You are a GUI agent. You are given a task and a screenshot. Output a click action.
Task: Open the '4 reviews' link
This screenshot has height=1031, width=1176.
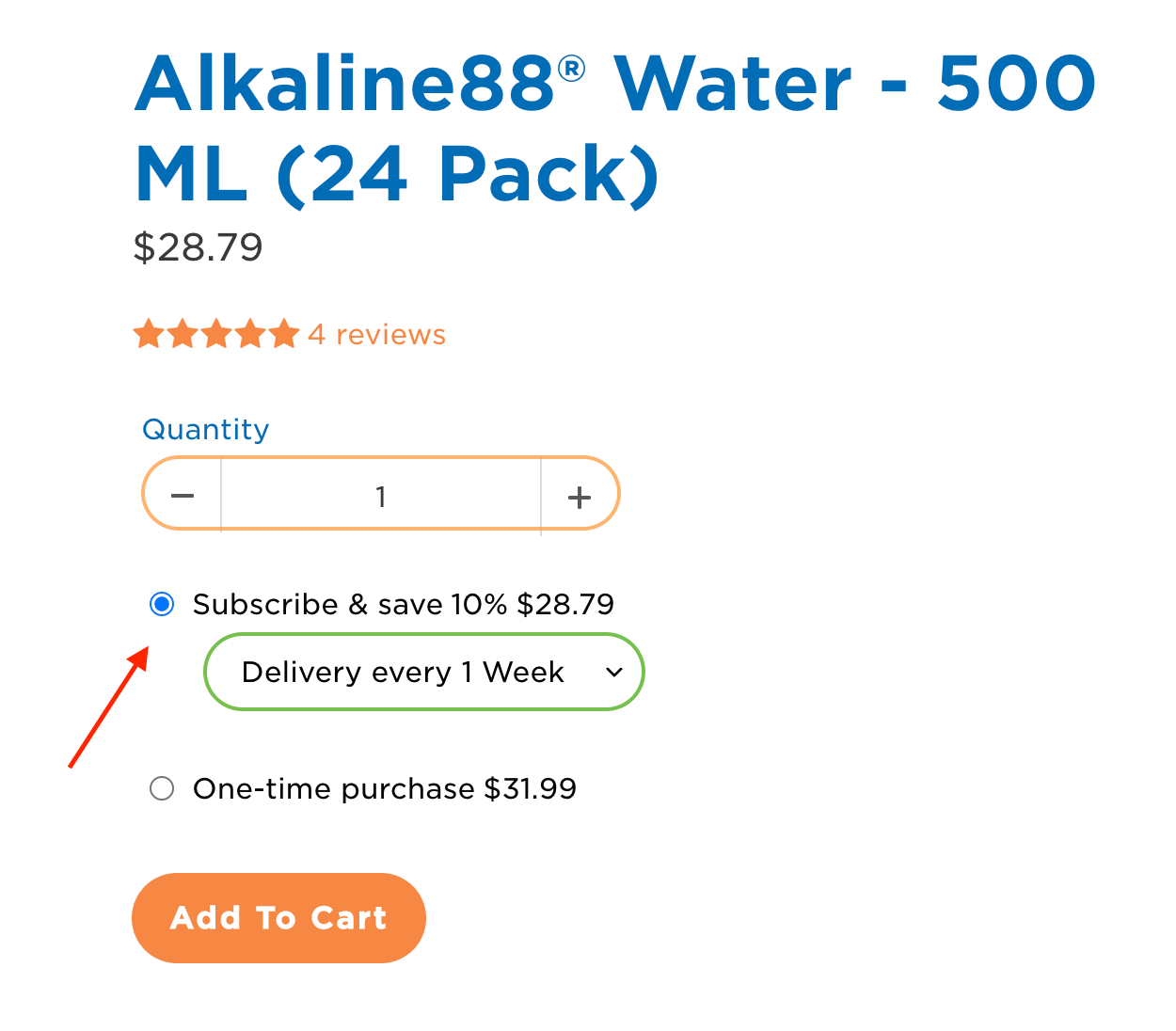pyautogui.click(x=376, y=335)
